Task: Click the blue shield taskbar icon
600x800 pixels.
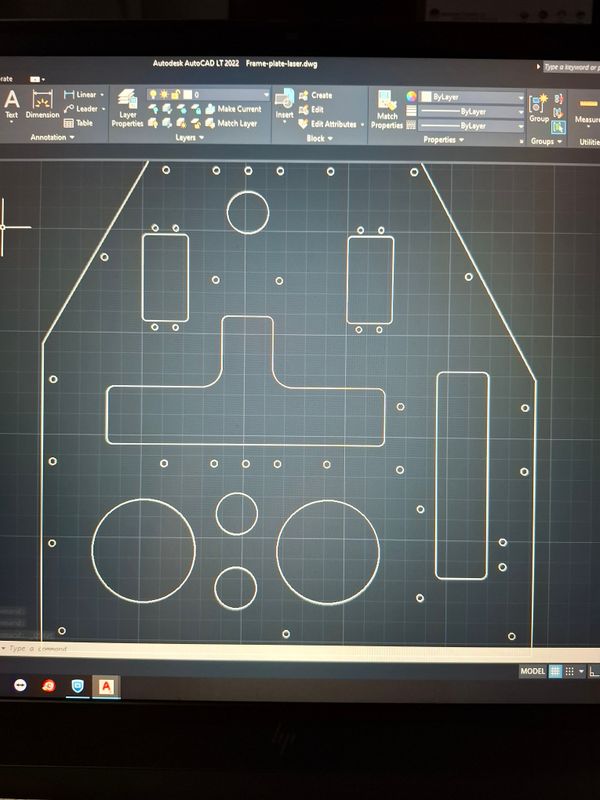Action: (77, 686)
